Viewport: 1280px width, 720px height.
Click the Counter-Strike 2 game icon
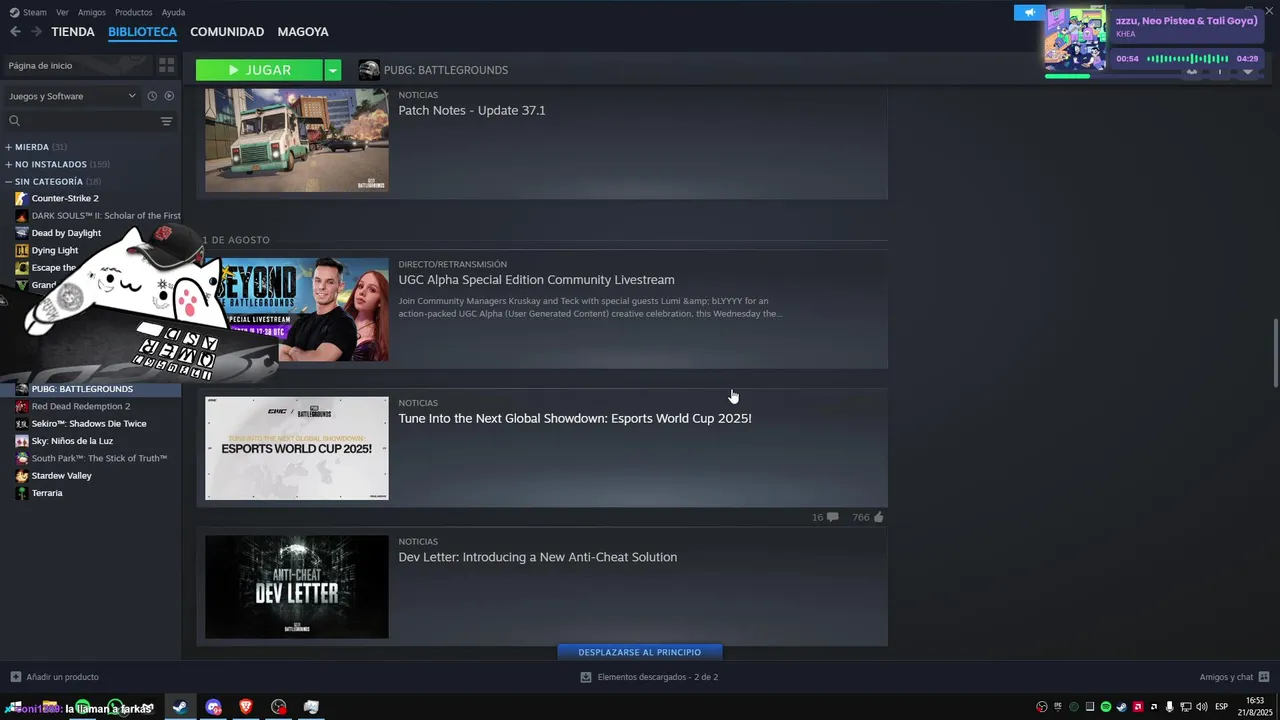click(22, 198)
